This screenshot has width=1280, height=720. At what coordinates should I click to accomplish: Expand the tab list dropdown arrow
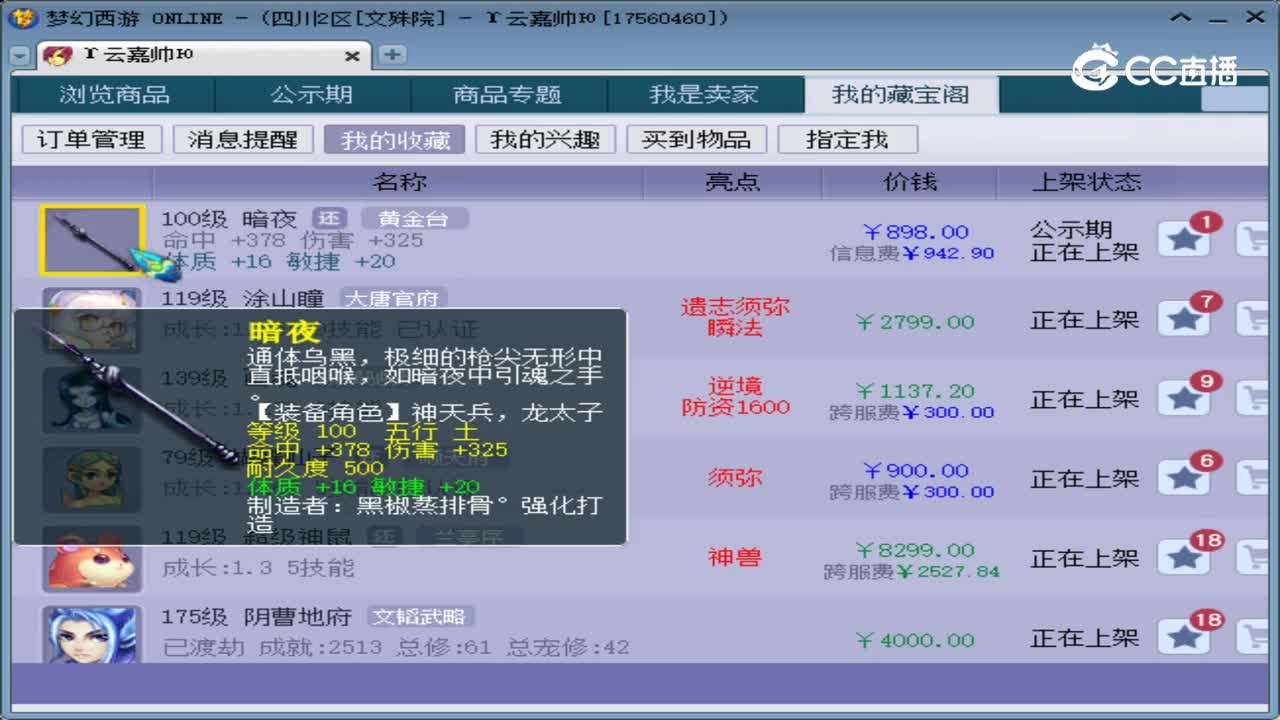click(x=21, y=56)
